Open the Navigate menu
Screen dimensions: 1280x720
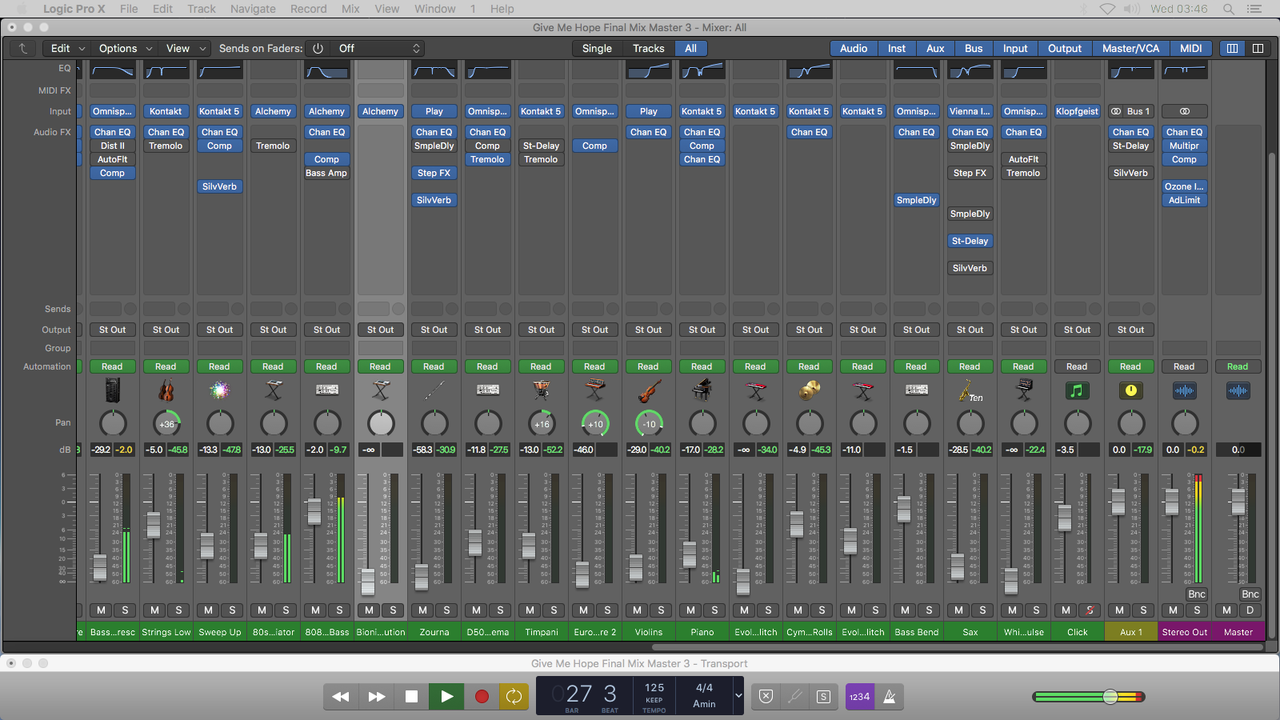pos(253,9)
